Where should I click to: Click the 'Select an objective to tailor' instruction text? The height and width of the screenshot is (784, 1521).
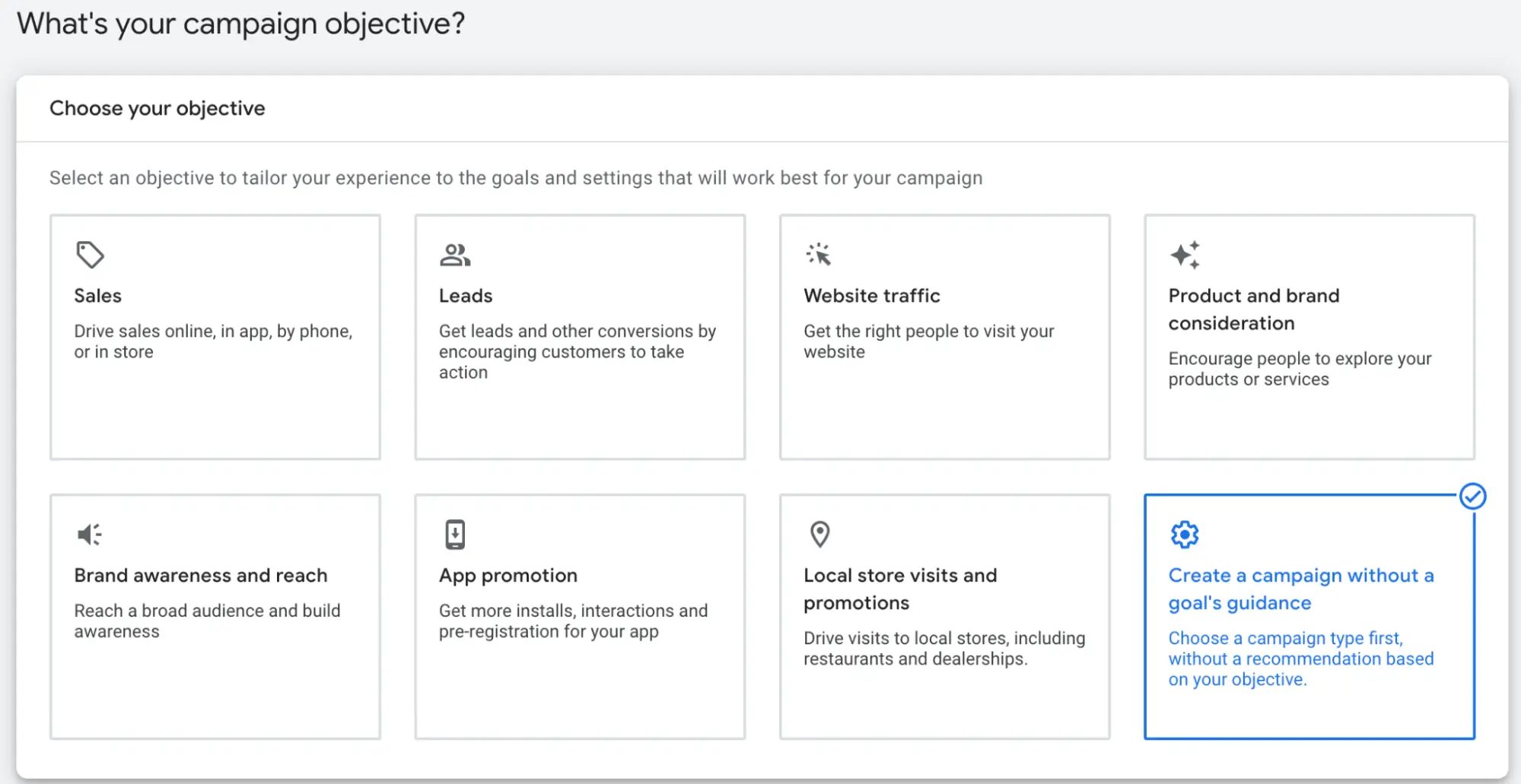pos(516,178)
